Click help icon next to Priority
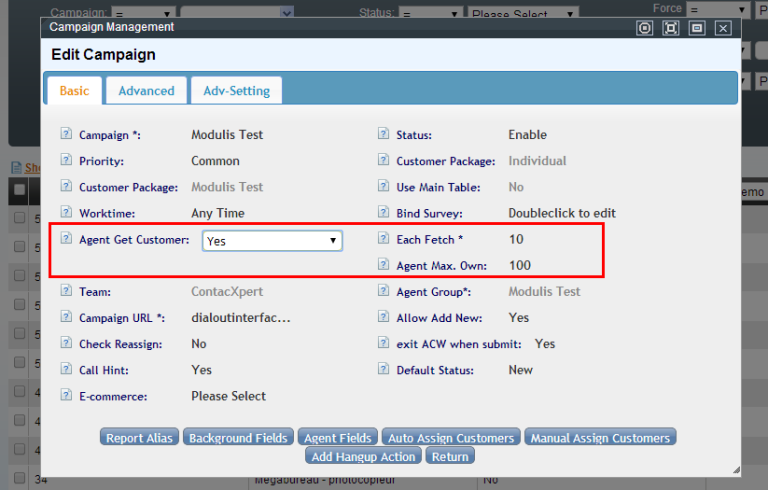This screenshot has height=490, width=768. pyautogui.click(x=66, y=160)
